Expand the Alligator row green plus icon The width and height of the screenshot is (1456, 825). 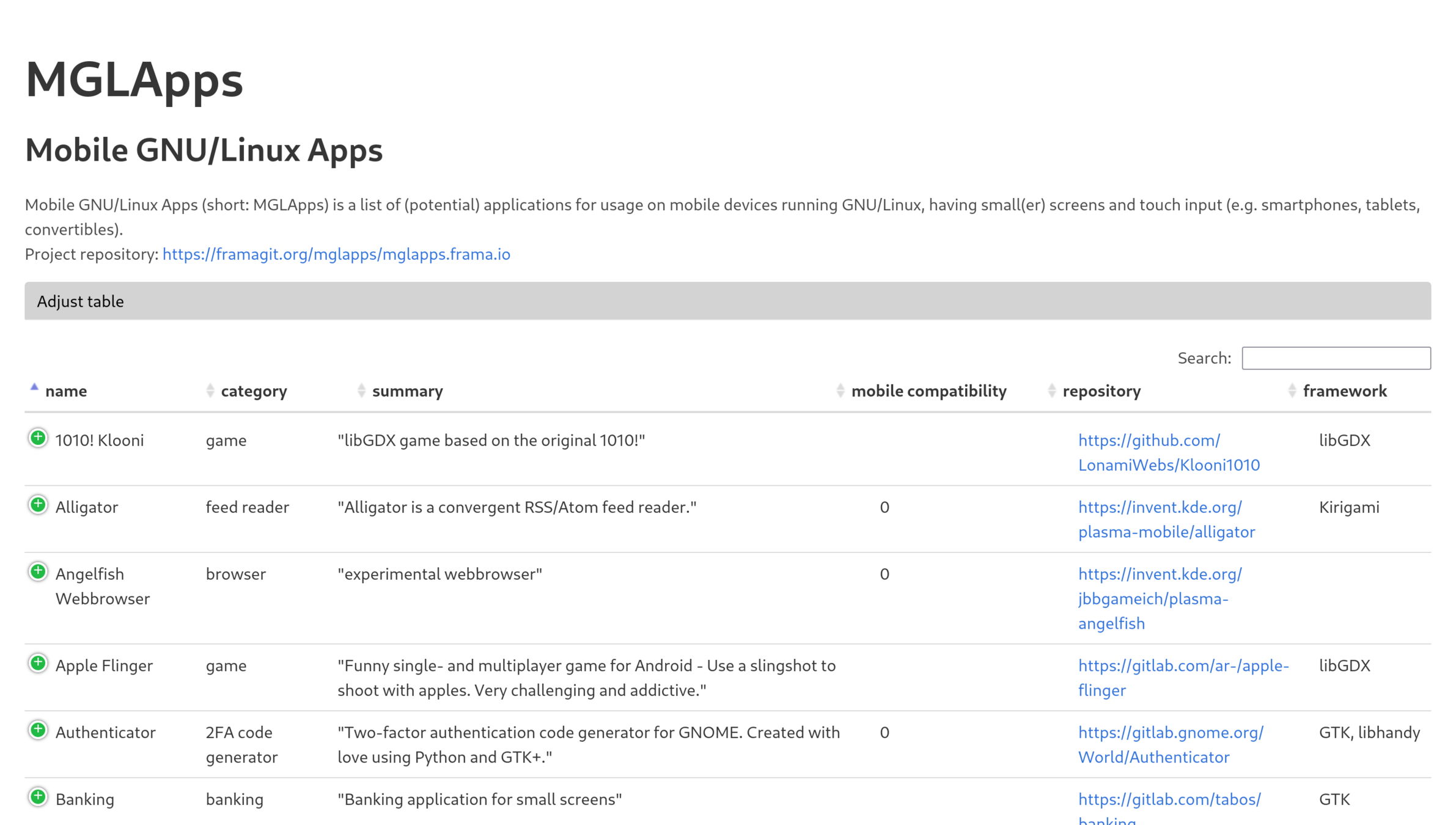(x=38, y=505)
